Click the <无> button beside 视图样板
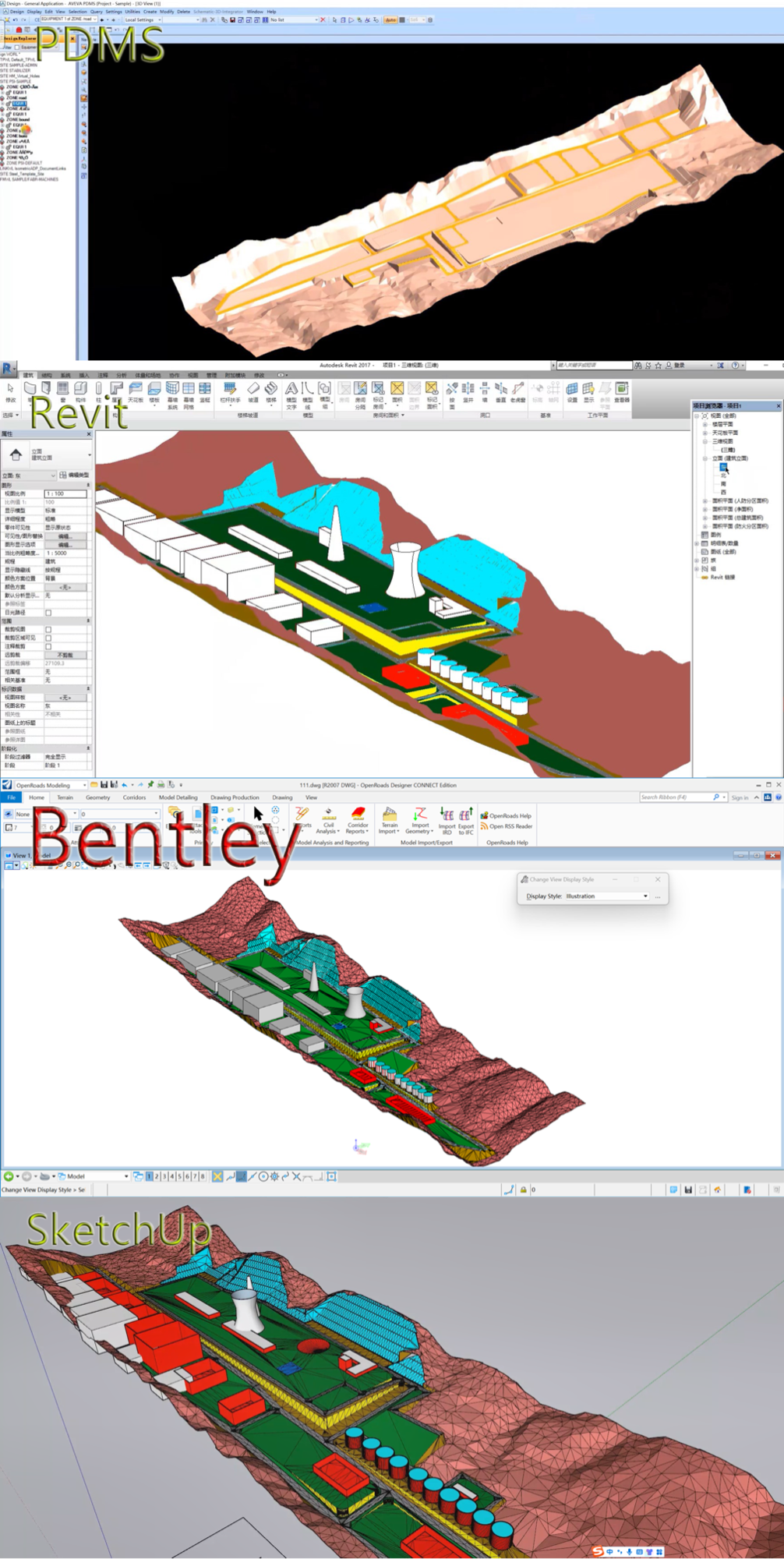Viewport: 784px width, 1559px height. 65,698
